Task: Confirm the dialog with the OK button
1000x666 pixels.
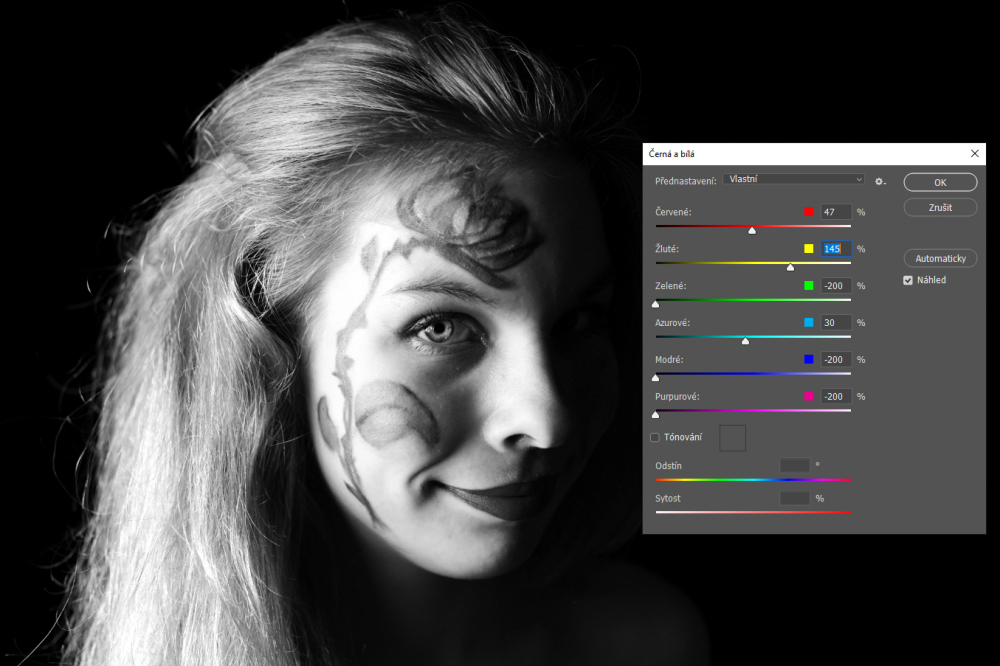Action: click(940, 183)
